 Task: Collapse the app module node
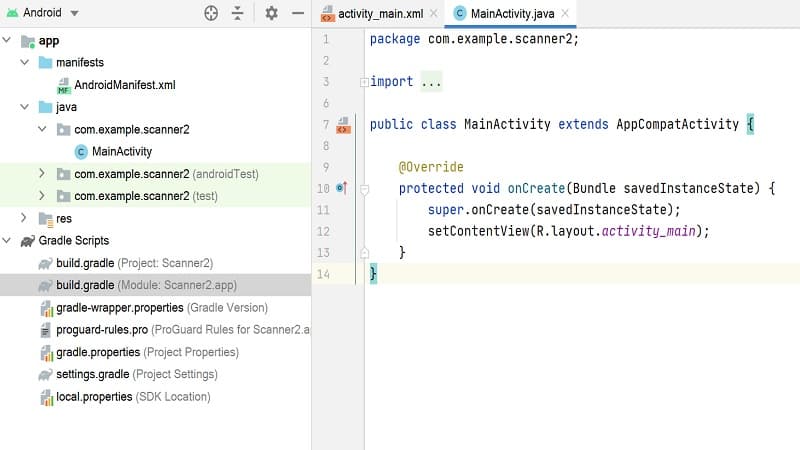pos(9,41)
